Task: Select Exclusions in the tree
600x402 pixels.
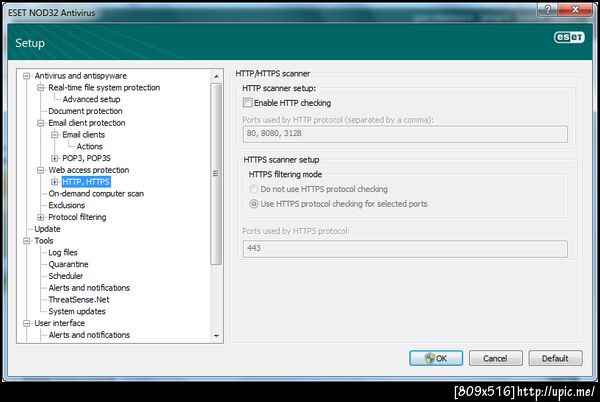Action: pos(67,205)
